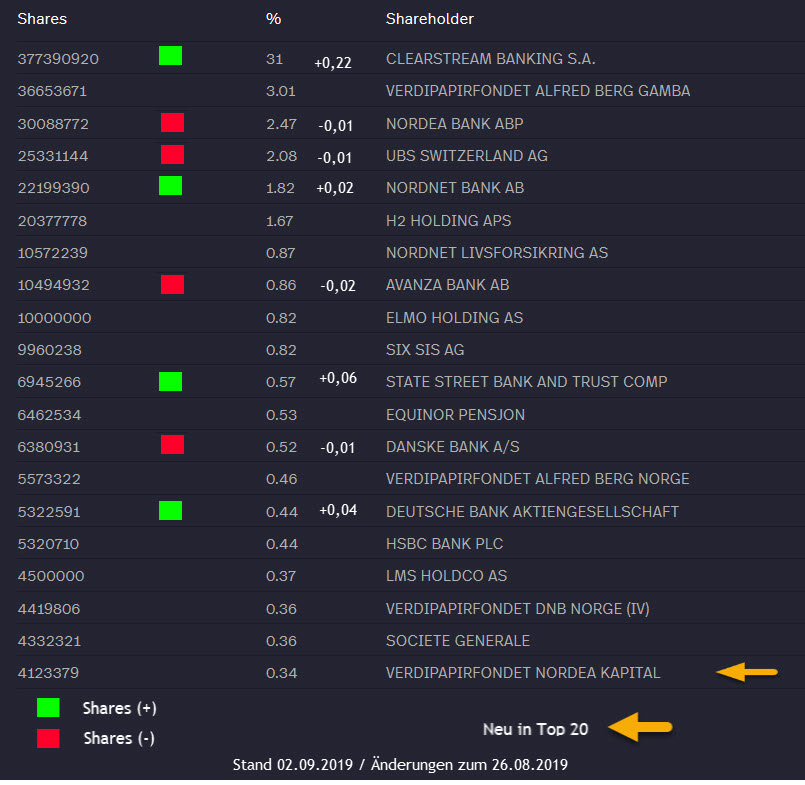Select VERDIPAPIRFONDET NORDEA KAPITAL name
This screenshot has width=805, height=785.
pos(523,673)
